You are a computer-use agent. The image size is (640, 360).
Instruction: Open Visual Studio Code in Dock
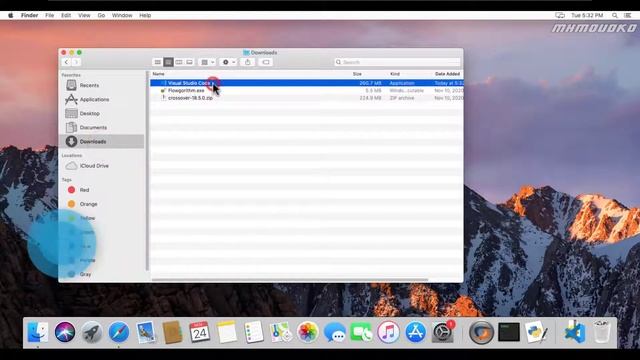pos(575,332)
